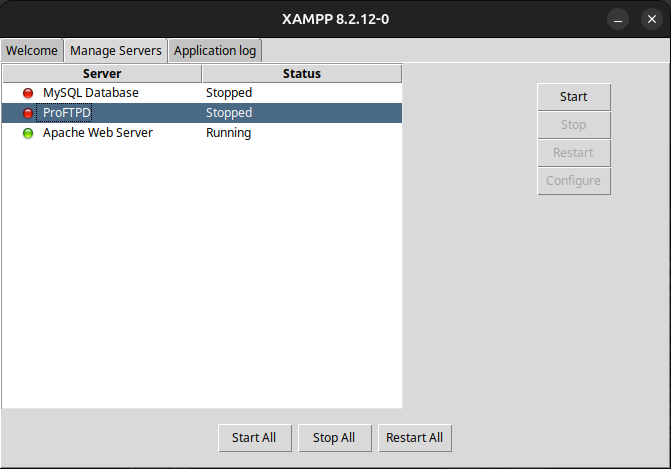Click green status icon beside Apache Web Server
This screenshot has height=469, width=671.
28,133
